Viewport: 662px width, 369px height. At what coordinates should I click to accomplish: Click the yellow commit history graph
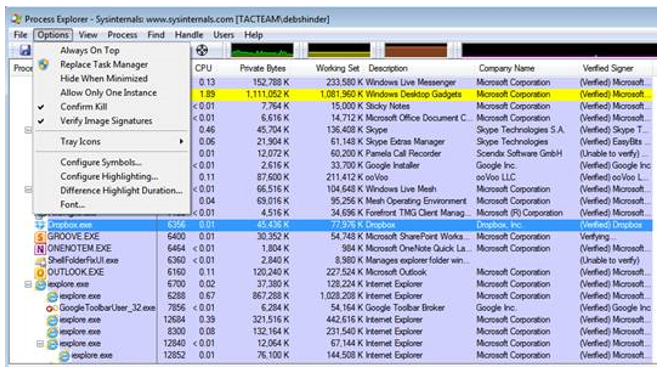point(339,50)
